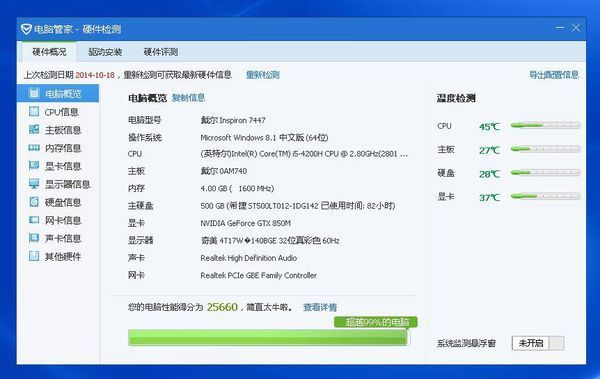Click the Realtek PCIe GBE Family Controller text
Image resolution: width=600 pixels, height=379 pixels.
258,275
